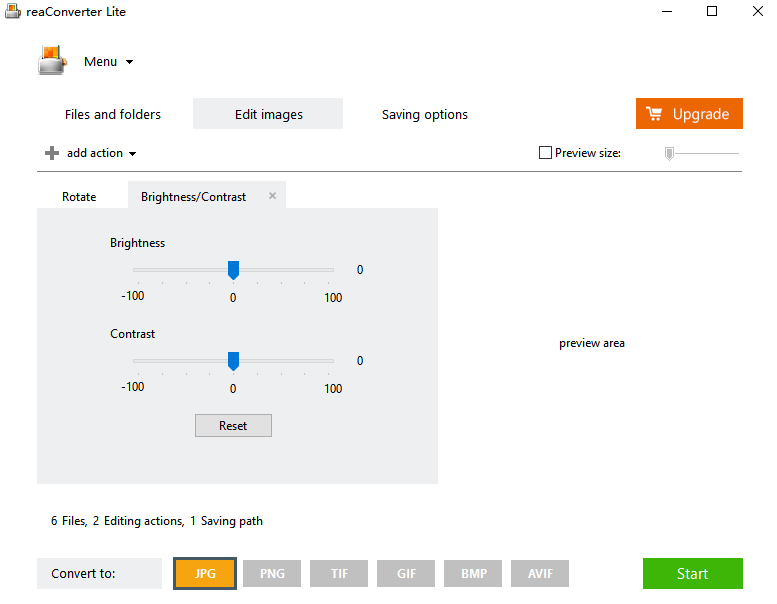The image size is (777, 604).
Task: Select the Rotate action tab
Action: tap(79, 197)
